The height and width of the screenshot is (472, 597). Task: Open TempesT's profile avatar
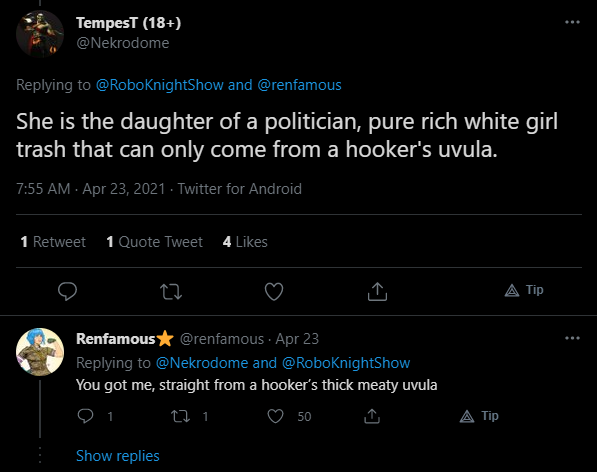pyautogui.click(x=40, y=33)
